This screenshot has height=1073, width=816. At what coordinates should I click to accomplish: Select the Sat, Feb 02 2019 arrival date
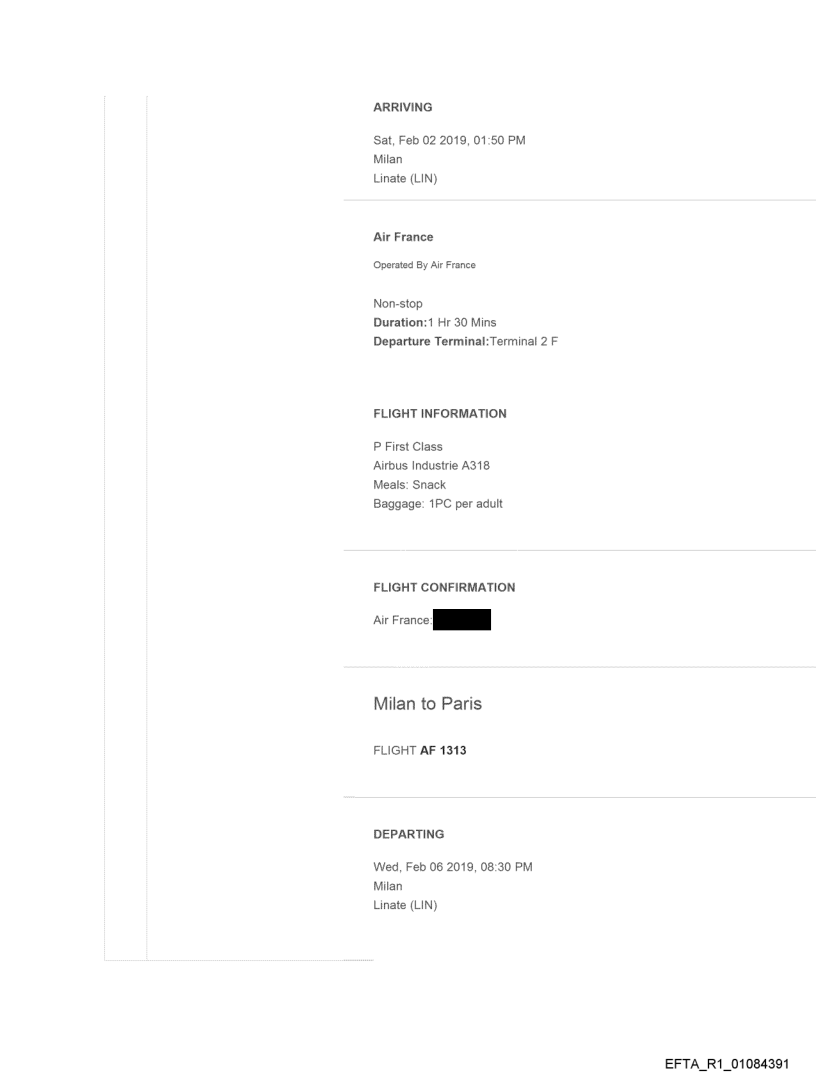pyautogui.click(x=449, y=140)
